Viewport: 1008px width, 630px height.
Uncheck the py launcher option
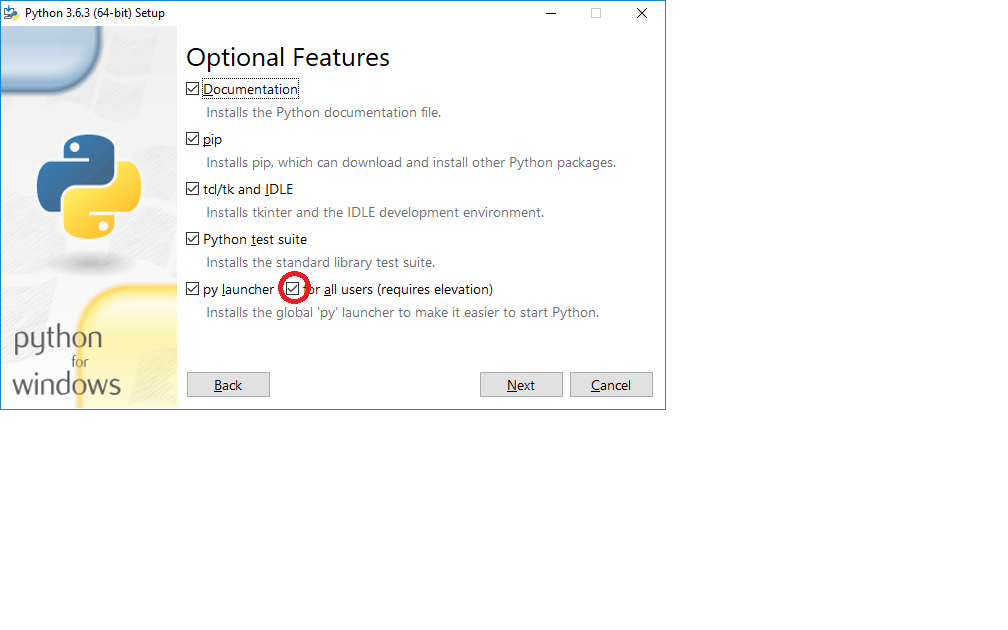192,288
